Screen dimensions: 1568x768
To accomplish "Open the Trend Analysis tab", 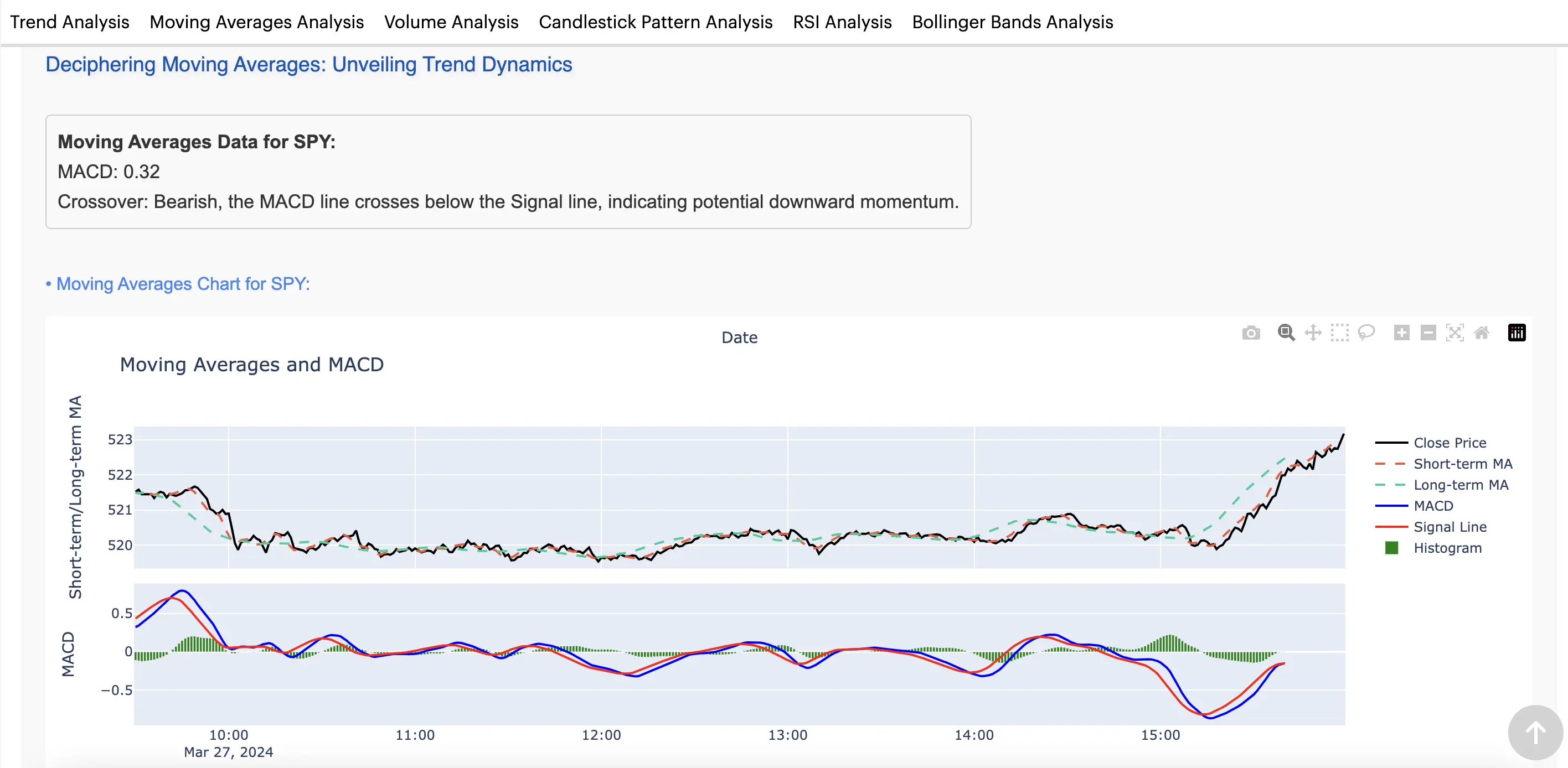I will 69,22.
